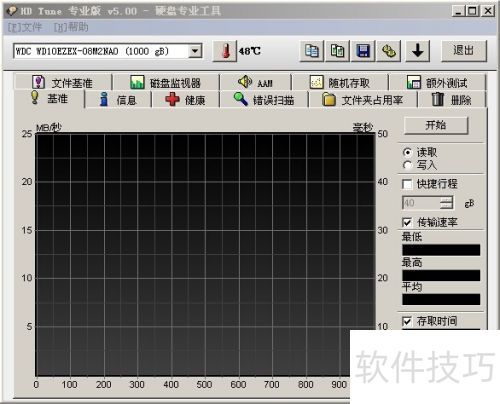
Task: Select the 写入 radio button
Action: (407, 165)
